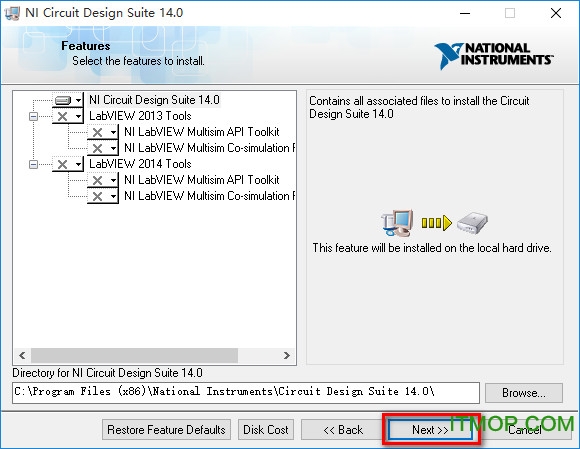Viewport: 580px width, 449px height.
Task: Open the Disk Cost dialog
Action: coord(266,430)
